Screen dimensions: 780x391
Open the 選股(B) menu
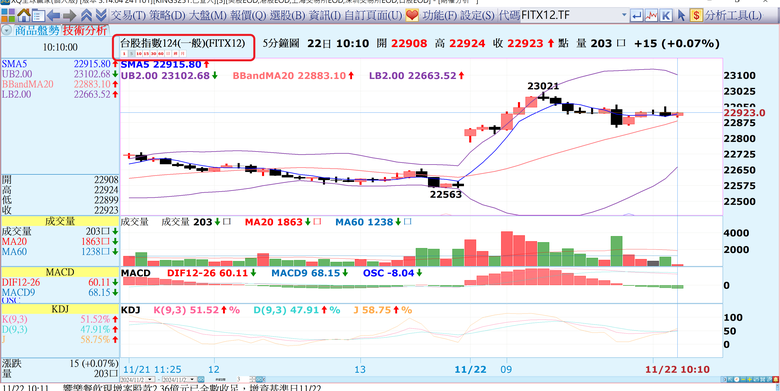287,15
